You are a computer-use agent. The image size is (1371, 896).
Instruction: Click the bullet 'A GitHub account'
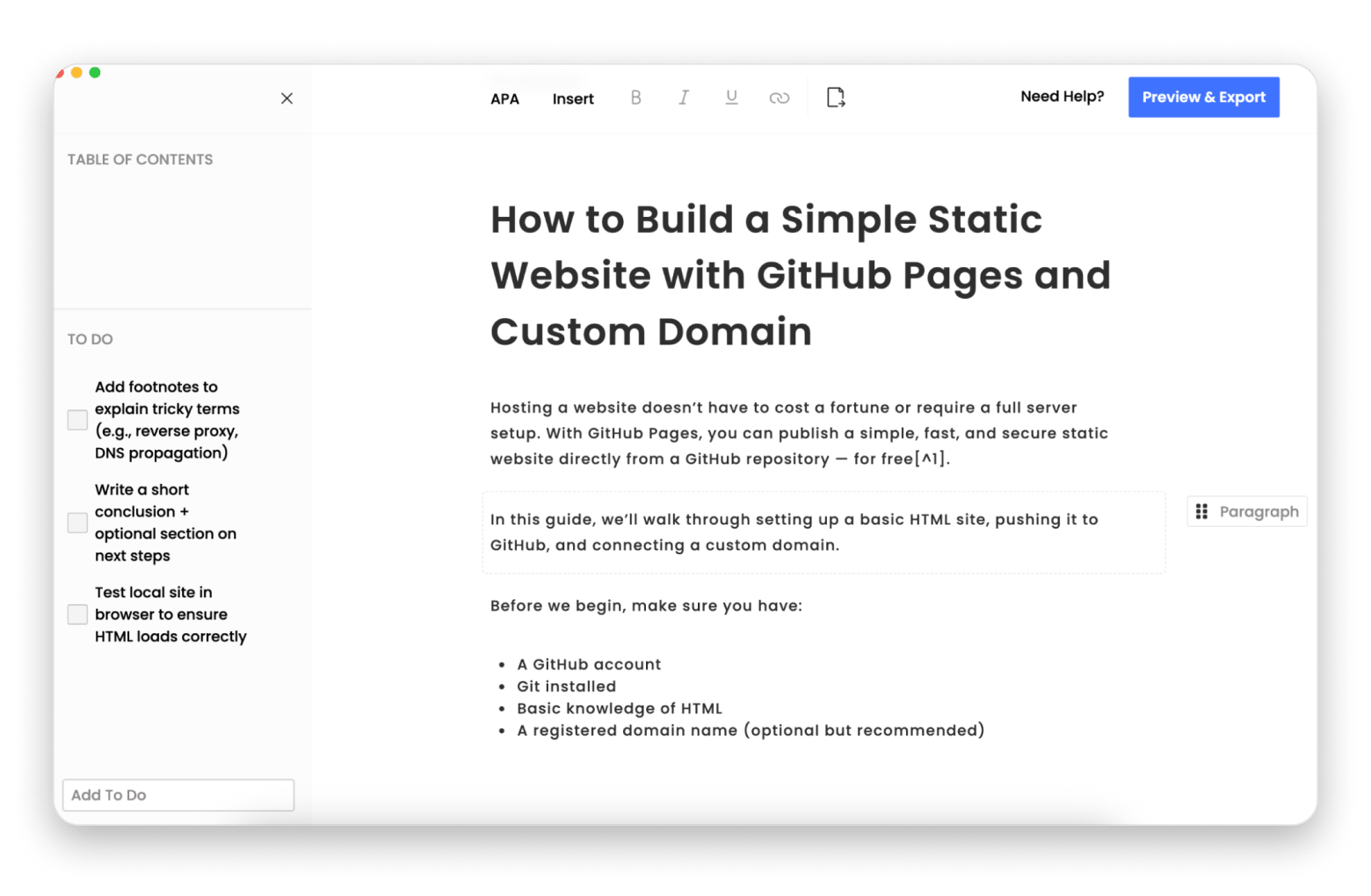coord(589,665)
